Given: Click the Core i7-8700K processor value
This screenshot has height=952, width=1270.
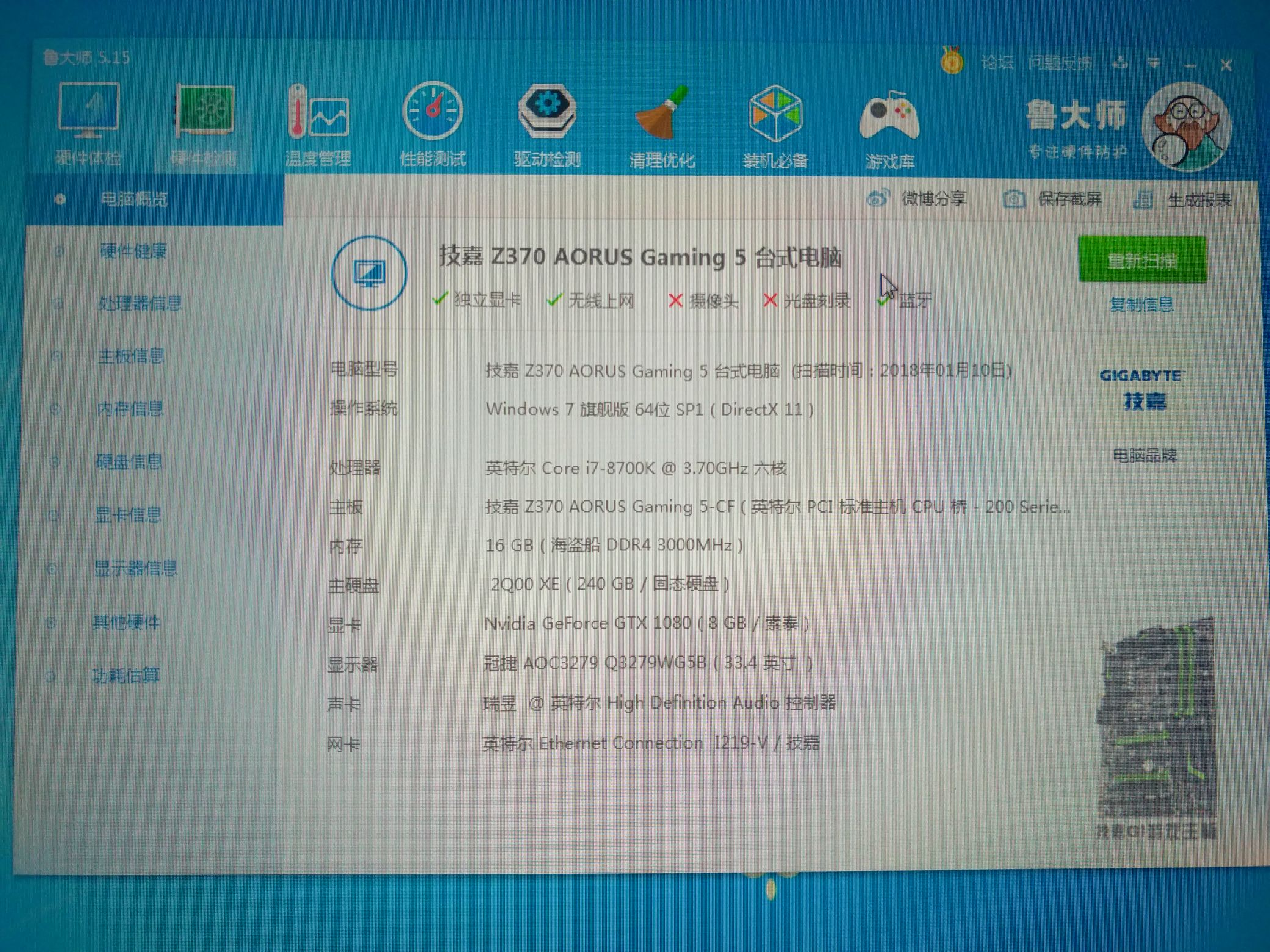Looking at the screenshot, I should point(636,468).
